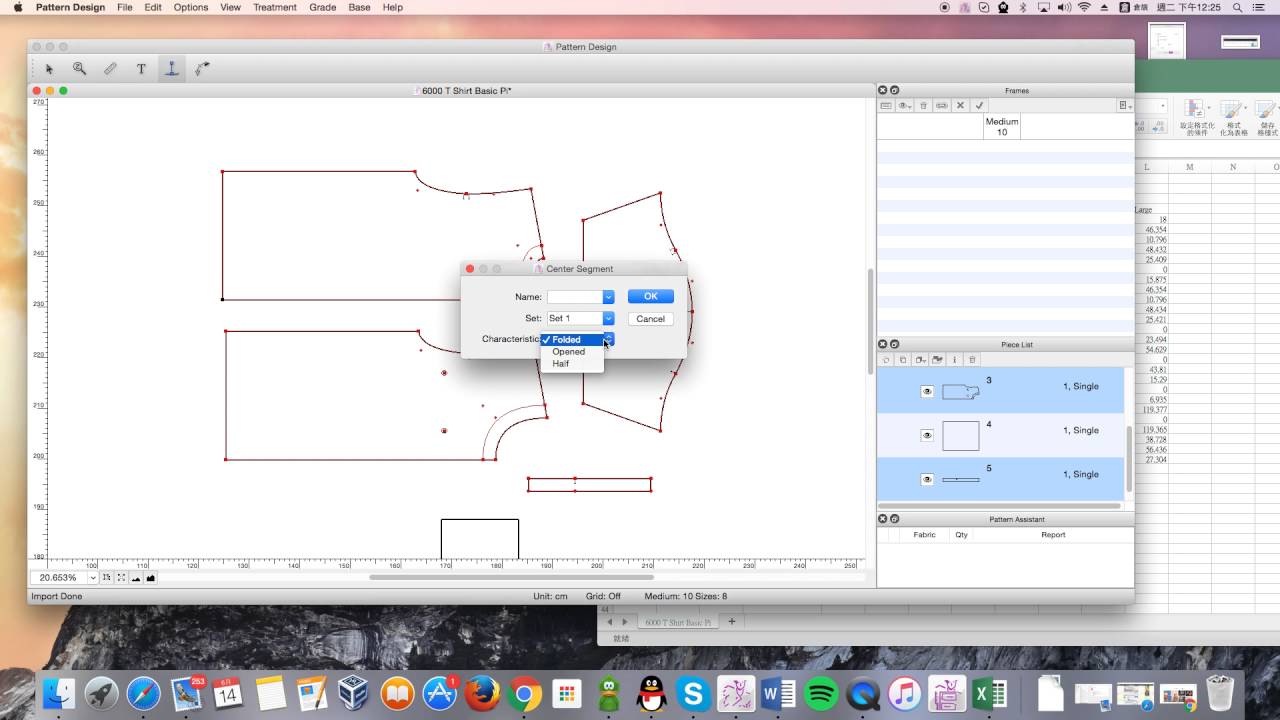Click the refresh icon in Piece List

point(886,359)
